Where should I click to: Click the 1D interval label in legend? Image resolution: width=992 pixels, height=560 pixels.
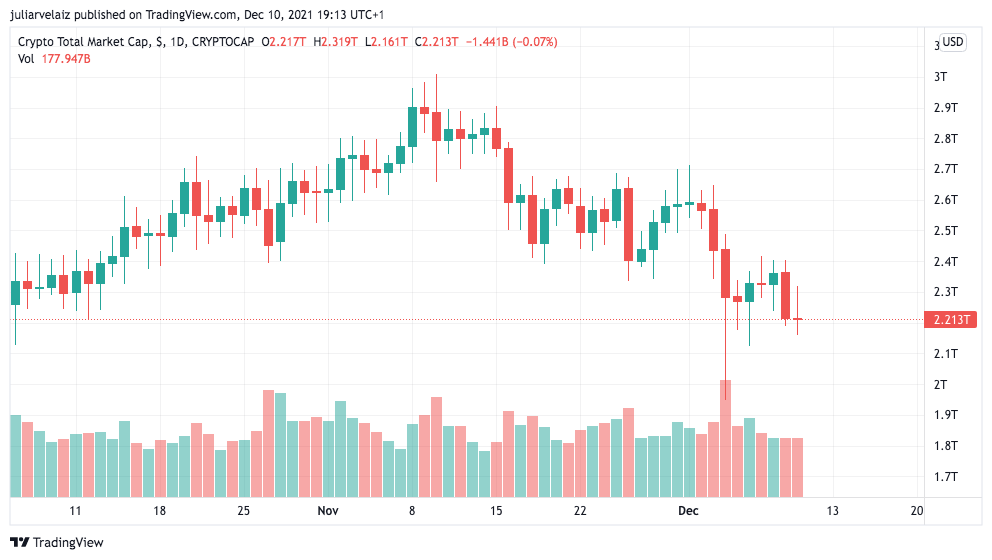tap(177, 42)
